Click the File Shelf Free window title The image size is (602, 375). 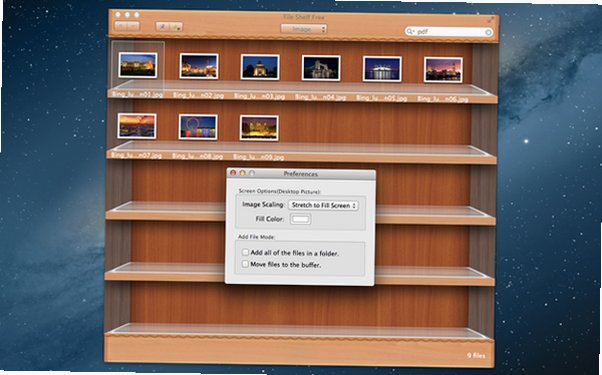[304, 17]
